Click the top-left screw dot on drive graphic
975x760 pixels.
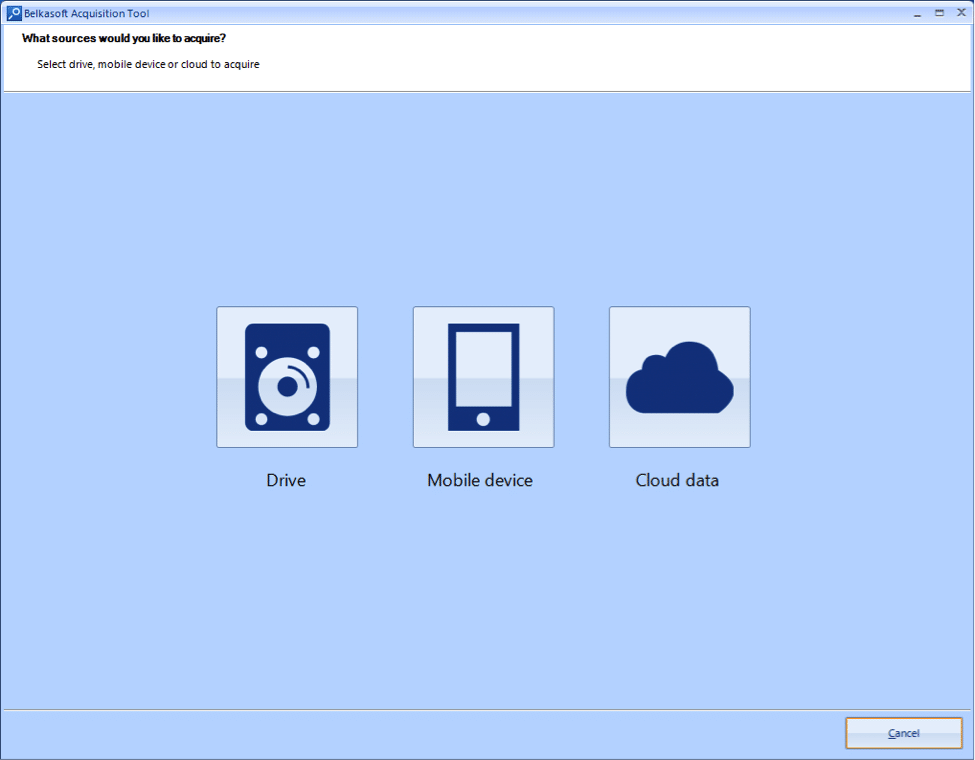[262, 353]
